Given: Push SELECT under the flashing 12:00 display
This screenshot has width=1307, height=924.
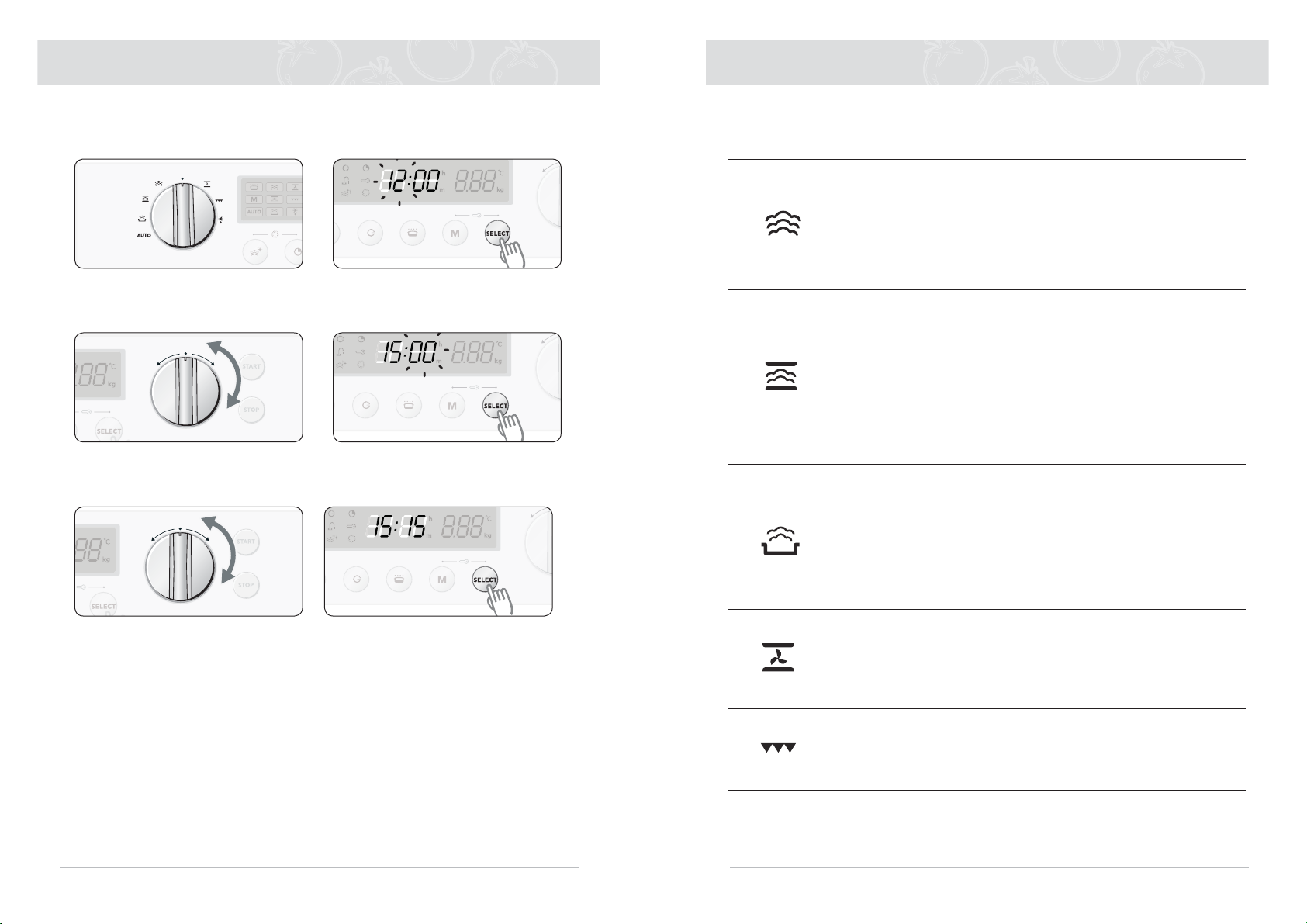Looking at the screenshot, I should (x=497, y=234).
